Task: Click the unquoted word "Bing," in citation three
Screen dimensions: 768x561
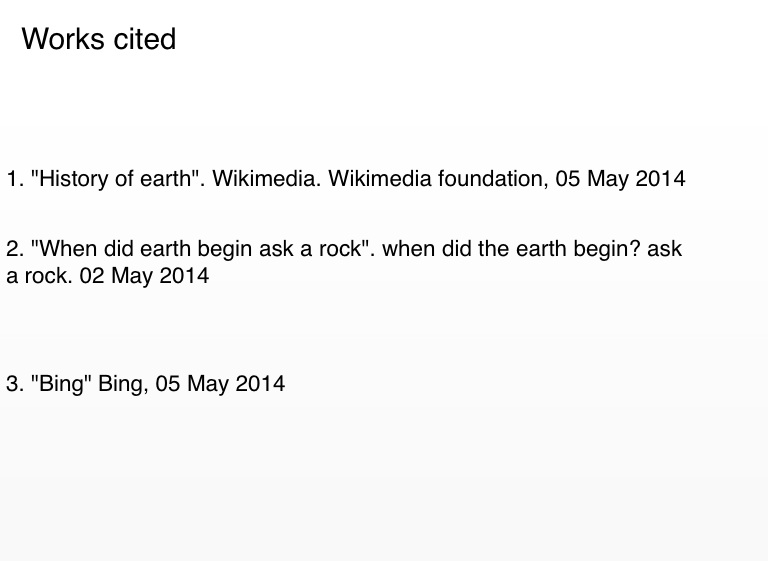Action: point(123,384)
